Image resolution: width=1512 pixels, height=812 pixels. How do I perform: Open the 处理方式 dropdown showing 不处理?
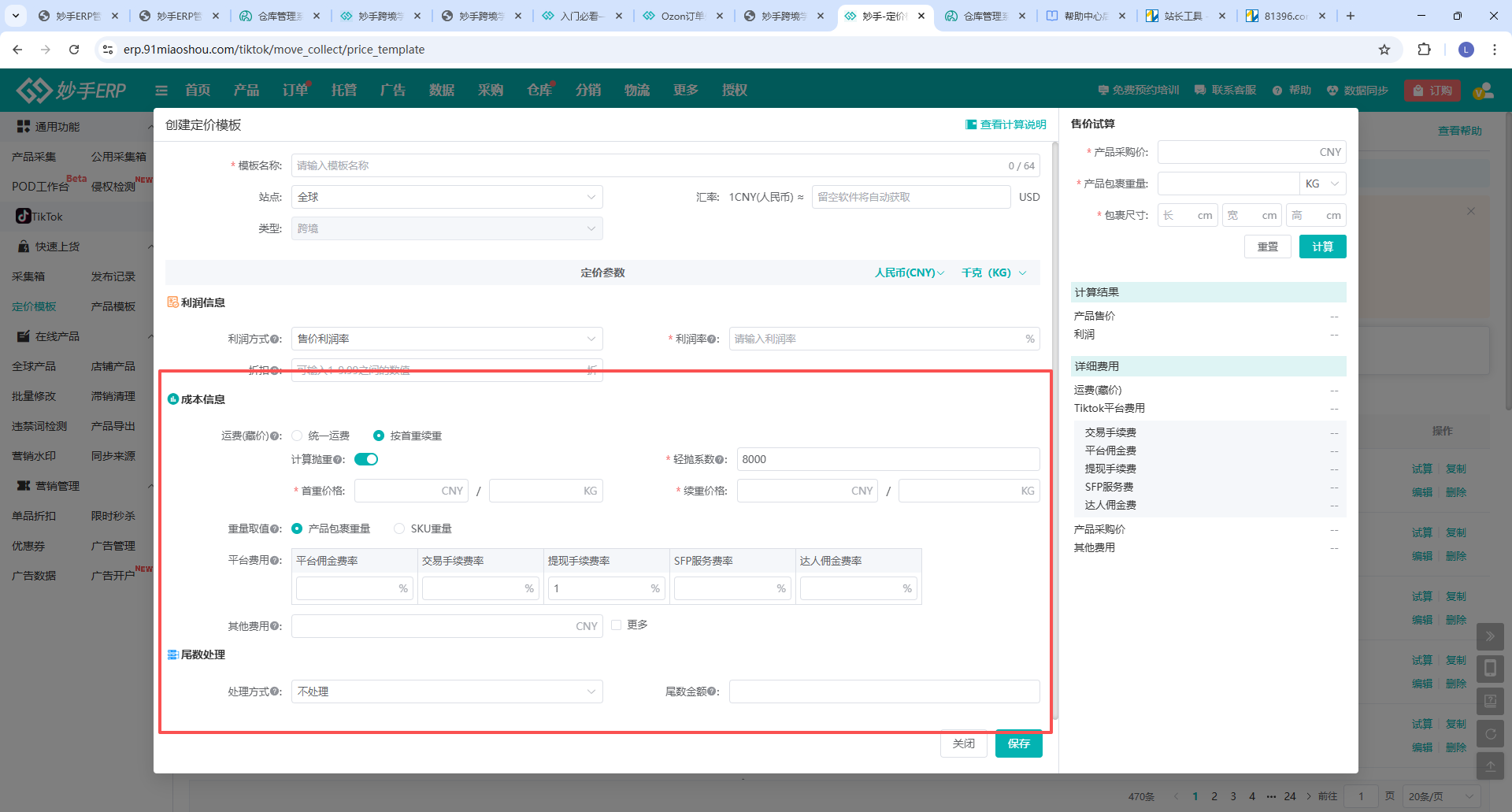tap(447, 691)
